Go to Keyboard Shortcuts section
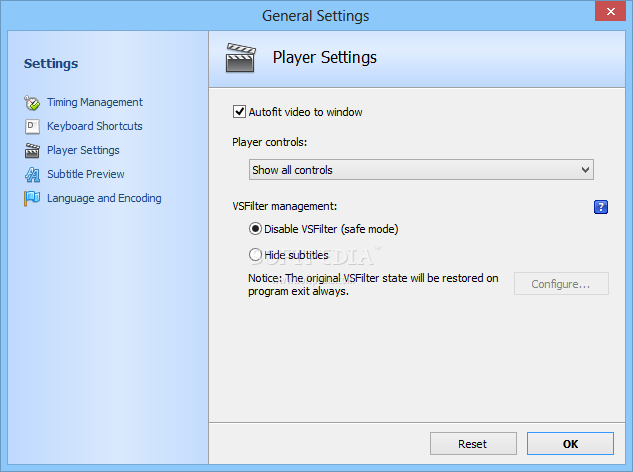The height and width of the screenshot is (472, 633). point(94,126)
